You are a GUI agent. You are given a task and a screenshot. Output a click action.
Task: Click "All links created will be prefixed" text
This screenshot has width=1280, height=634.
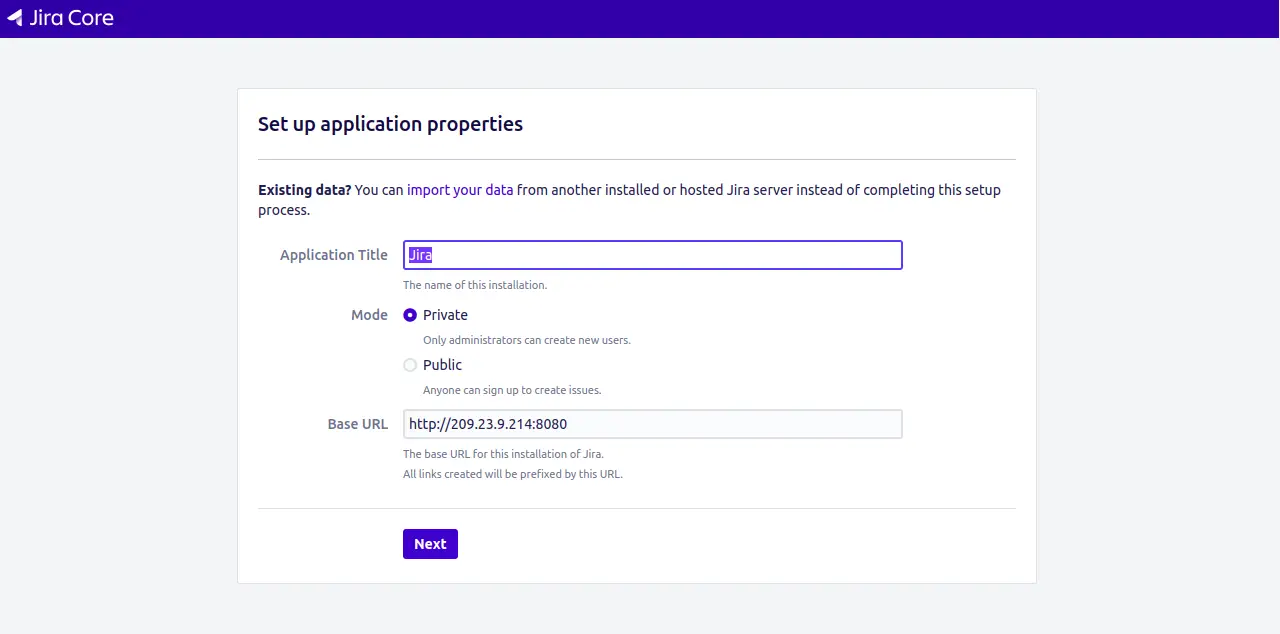click(513, 474)
